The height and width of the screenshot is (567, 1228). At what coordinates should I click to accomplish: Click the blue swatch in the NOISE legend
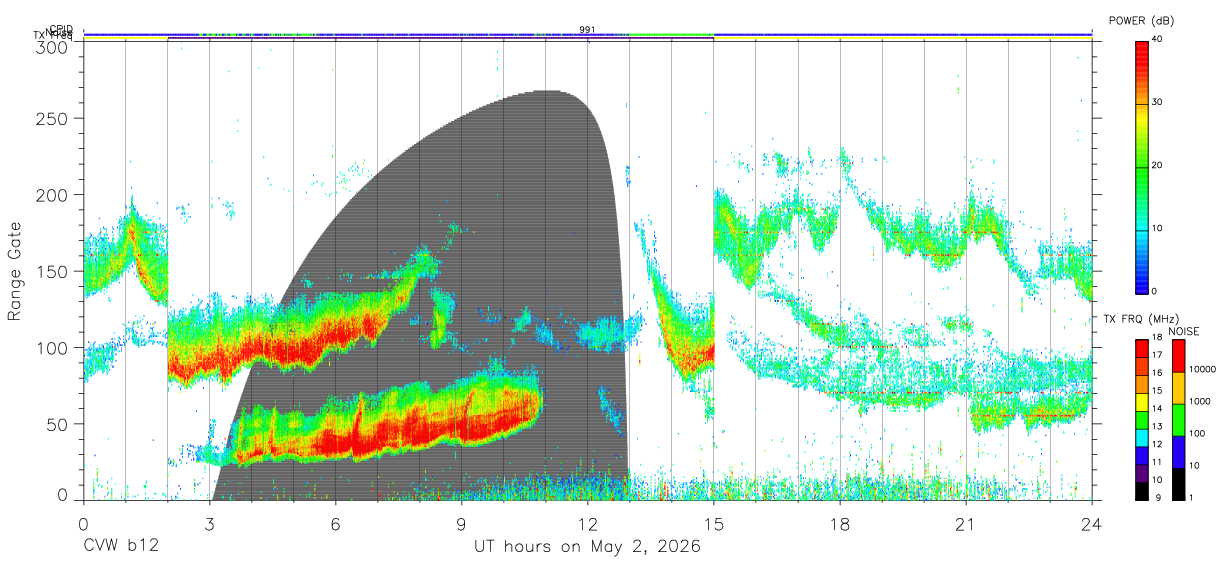[1178, 451]
